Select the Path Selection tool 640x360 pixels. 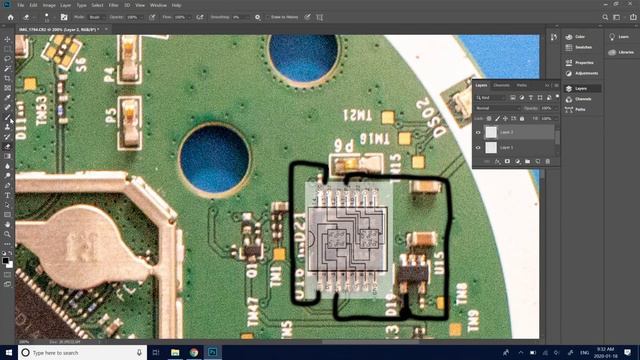tap(7, 205)
